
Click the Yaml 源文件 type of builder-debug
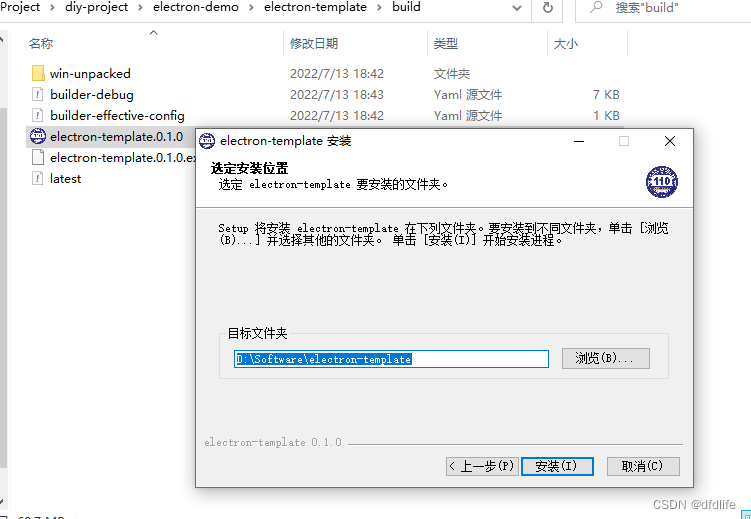click(x=467, y=94)
